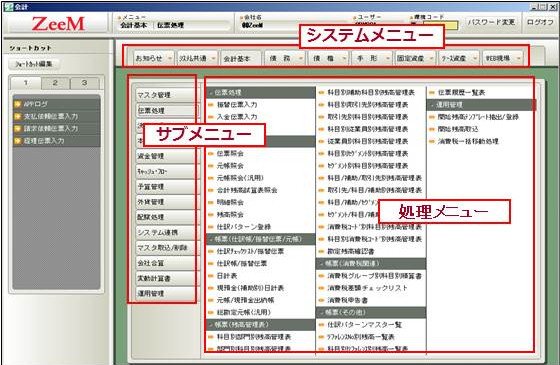Switch to shortcut tab 2
This screenshot has height=365, width=560.
tap(55, 83)
